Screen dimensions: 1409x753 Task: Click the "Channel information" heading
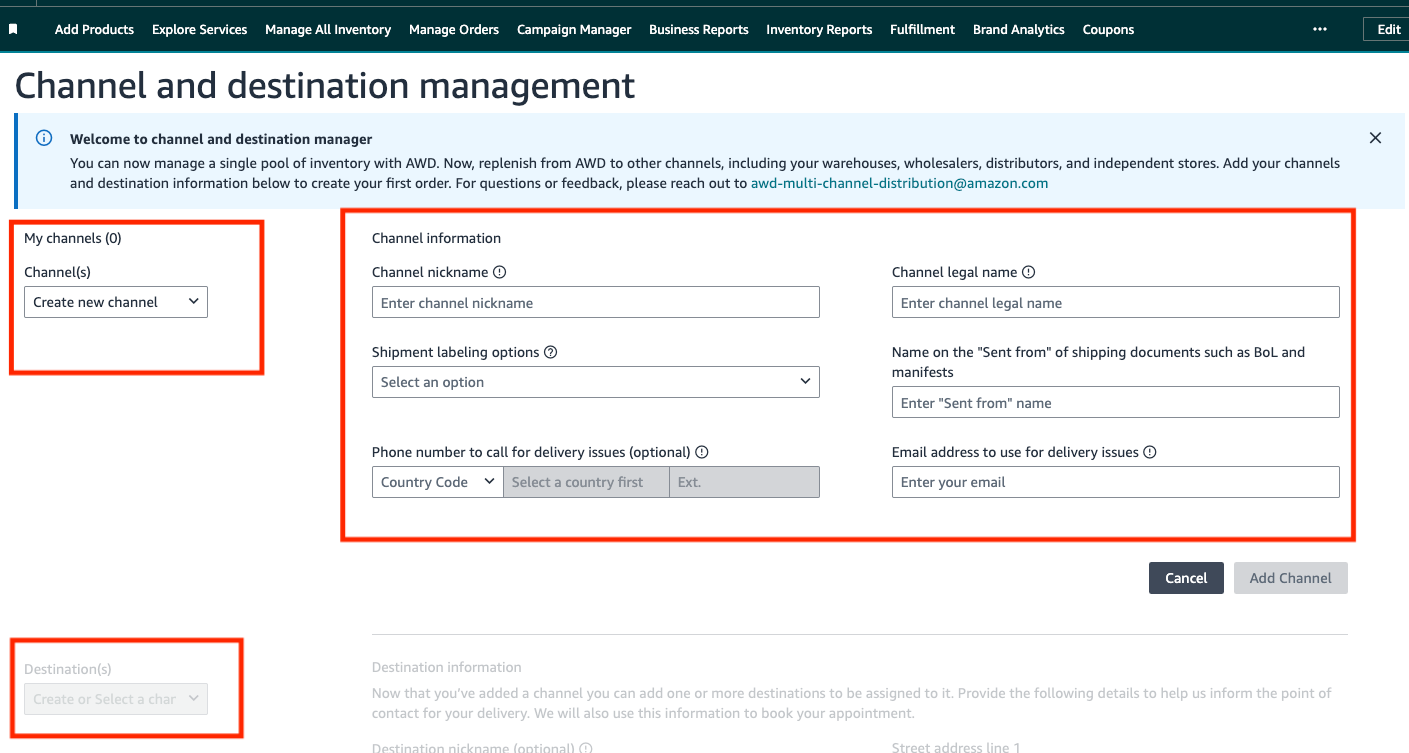click(x=436, y=238)
